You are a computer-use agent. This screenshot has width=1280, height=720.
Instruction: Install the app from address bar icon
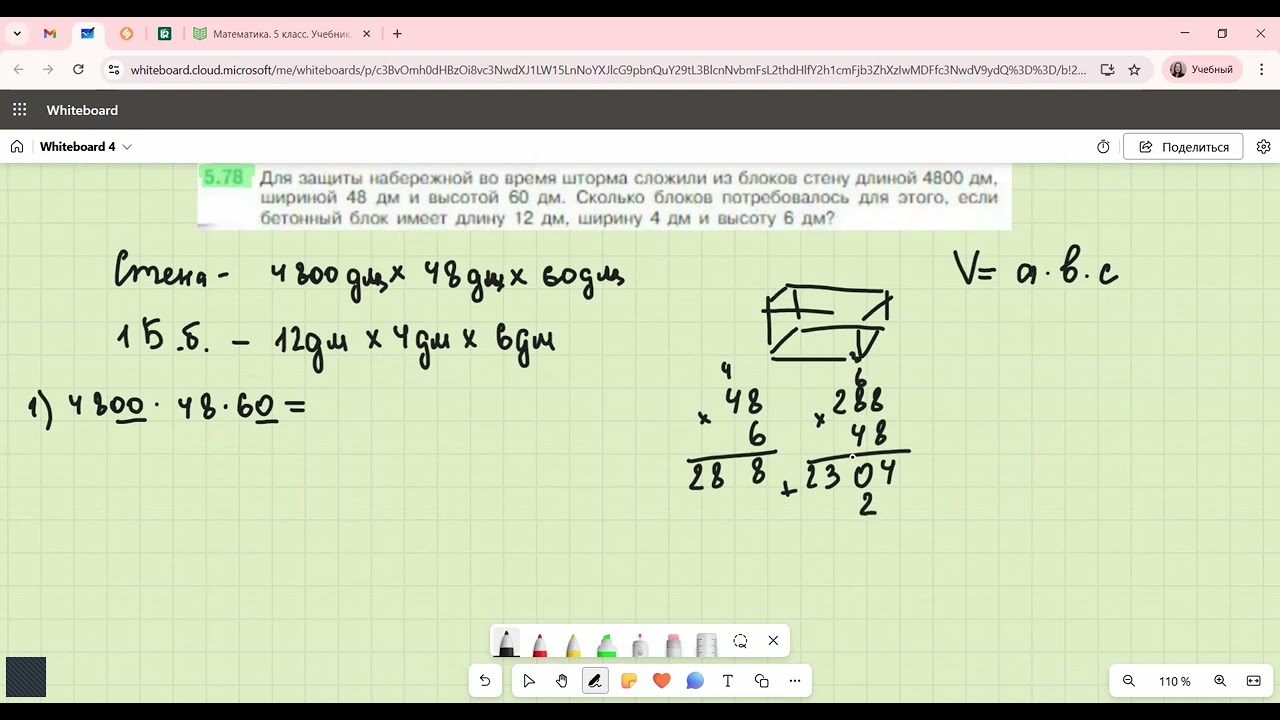click(x=1107, y=70)
